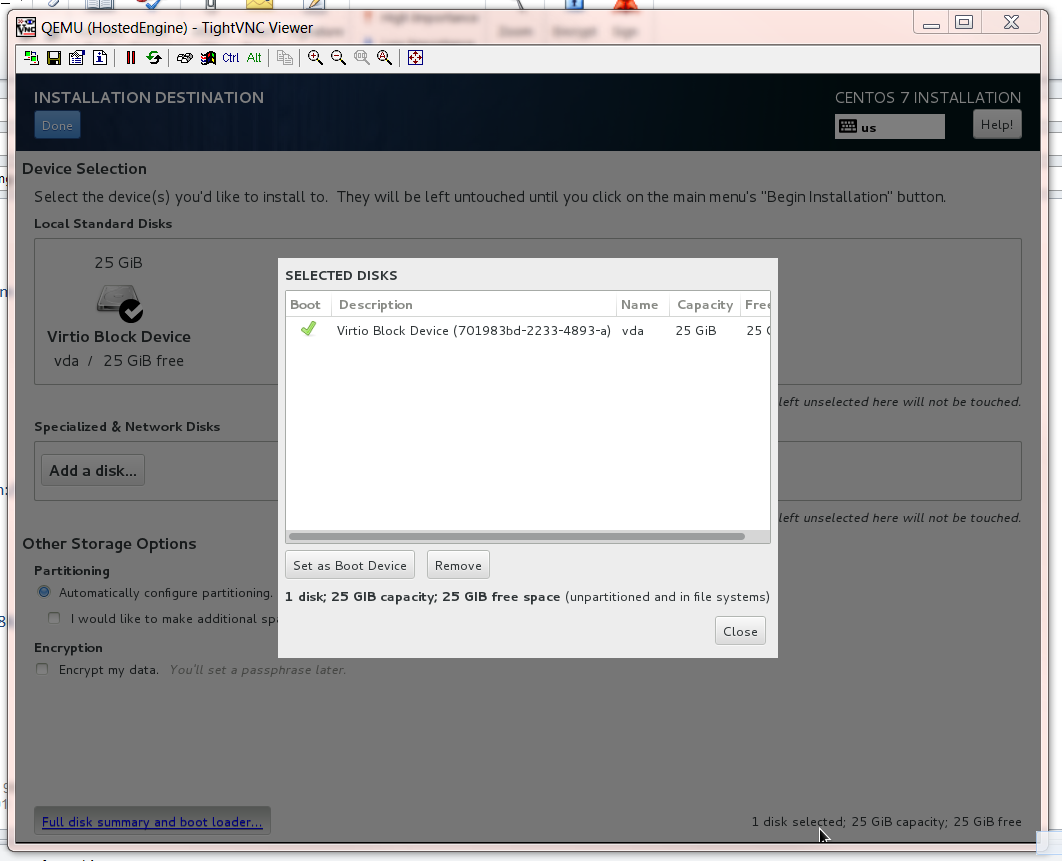The width and height of the screenshot is (1062, 861).
Task: Pause the VNC session with the red pause icon
Action: pos(130,58)
